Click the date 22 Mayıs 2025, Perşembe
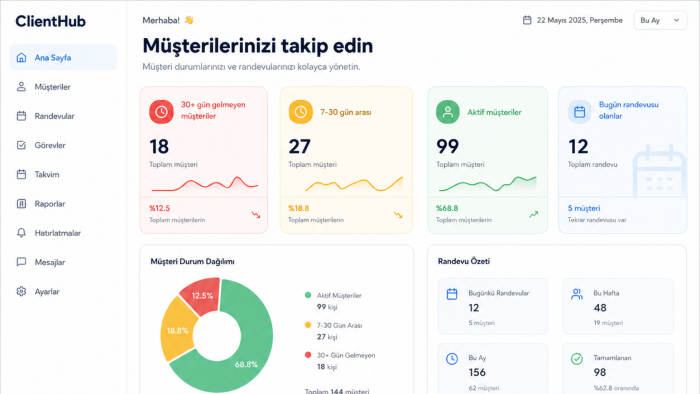The height and width of the screenshot is (394, 700). coord(579,20)
